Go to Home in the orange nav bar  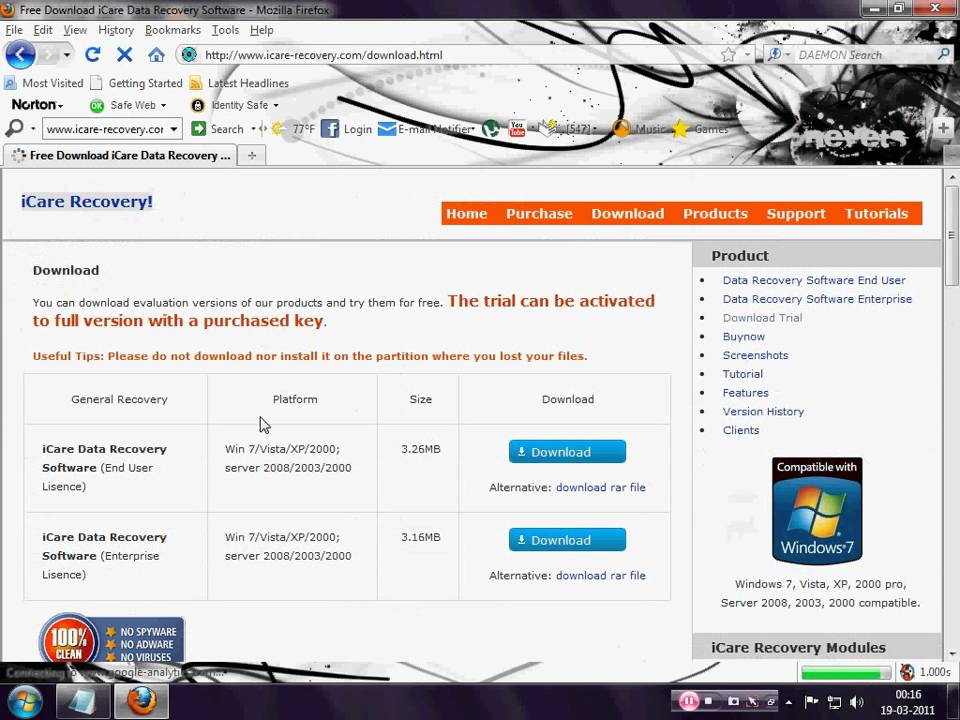point(467,214)
